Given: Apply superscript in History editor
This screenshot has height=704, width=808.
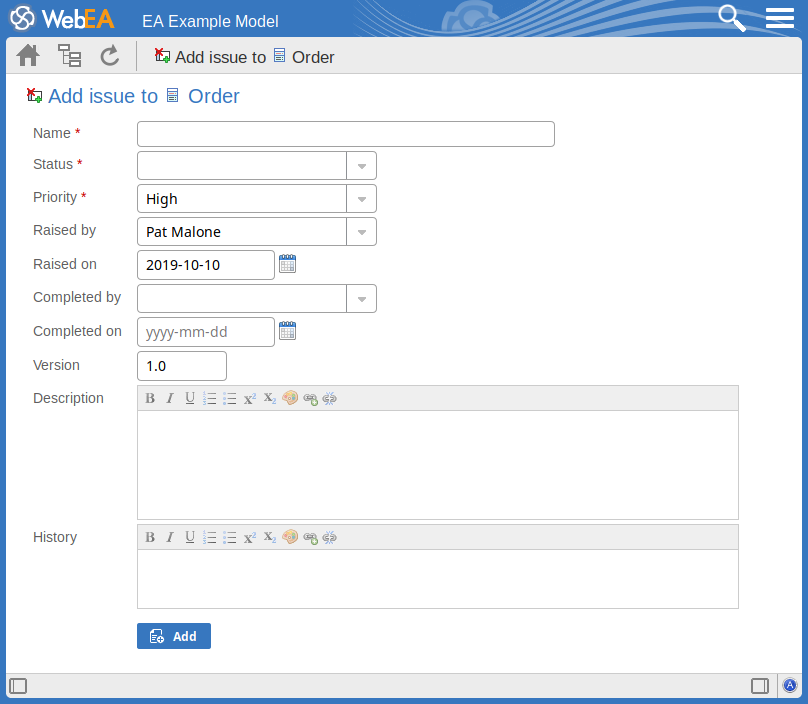Looking at the screenshot, I should tap(250, 537).
